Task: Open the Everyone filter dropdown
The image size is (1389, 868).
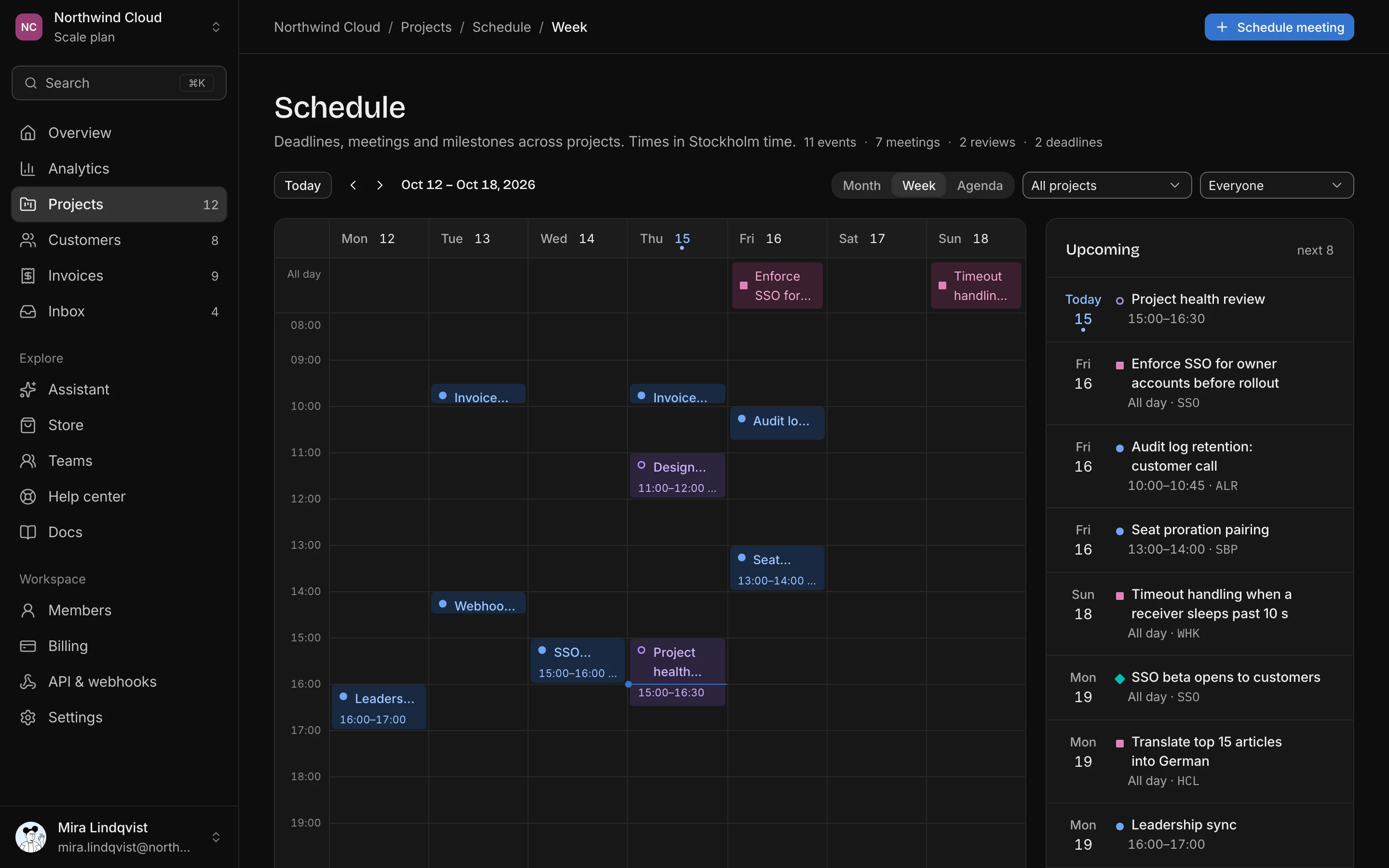Action: pyautogui.click(x=1277, y=186)
